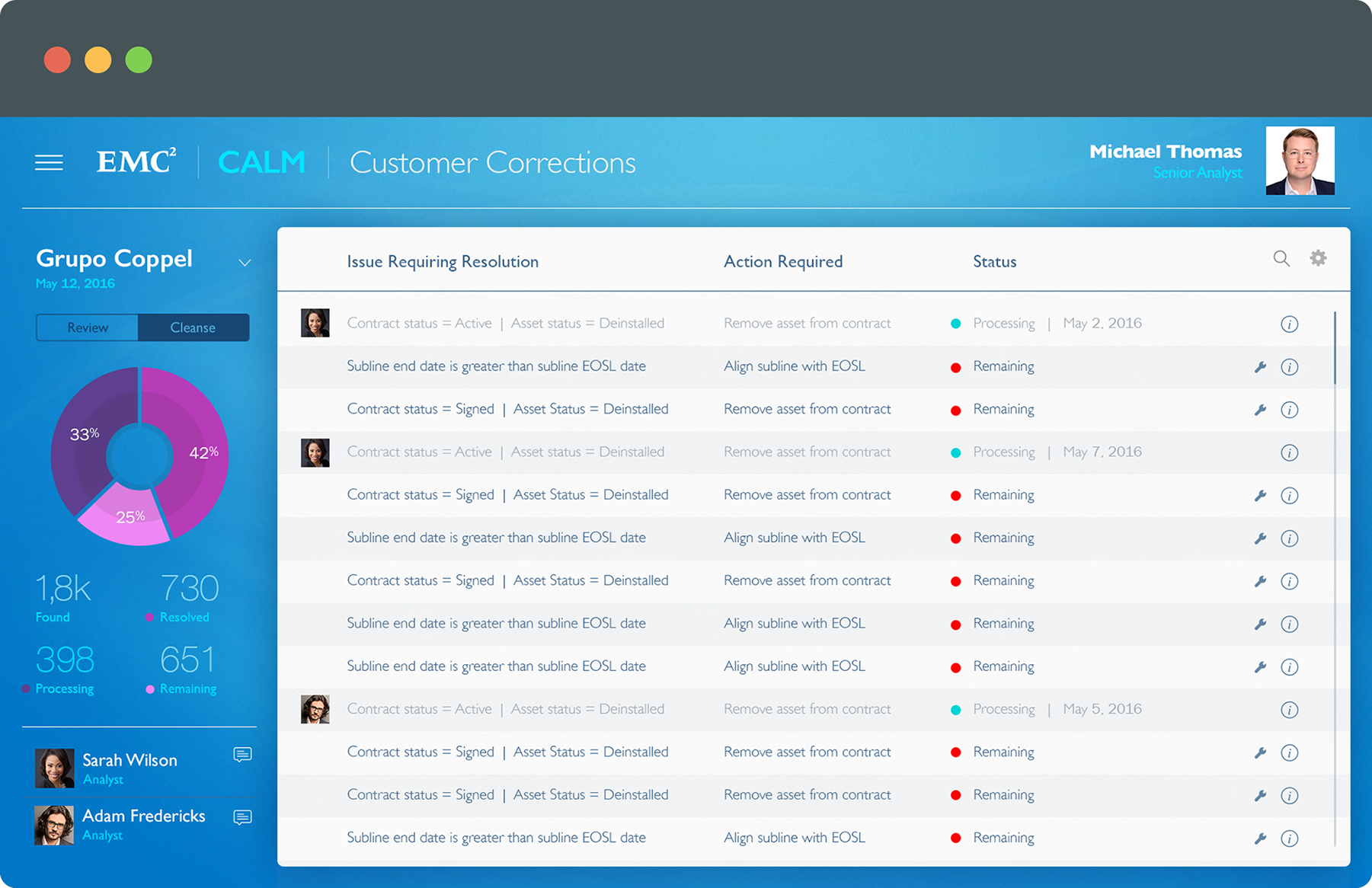Viewport: 1372px width, 888px height.
Task: Click info icon for May 2, 2016 row
Action: pos(1289,324)
